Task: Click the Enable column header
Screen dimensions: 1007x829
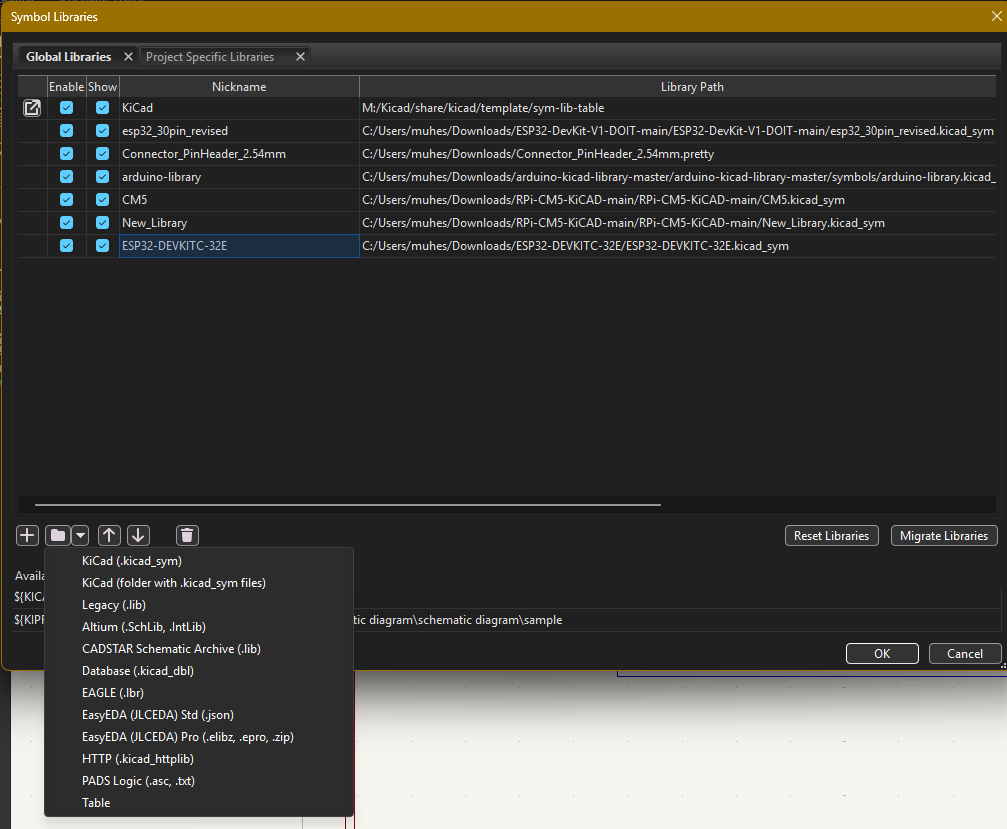Action: 67,87
